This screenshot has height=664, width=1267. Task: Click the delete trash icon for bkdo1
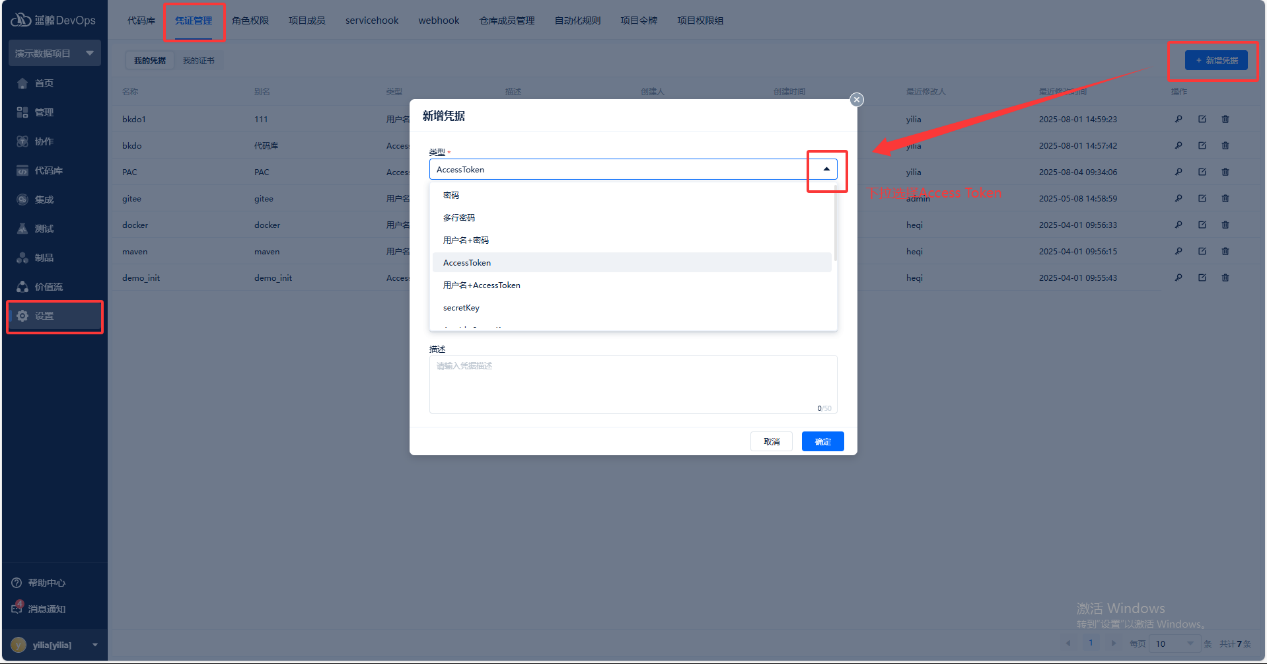(x=1225, y=119)
